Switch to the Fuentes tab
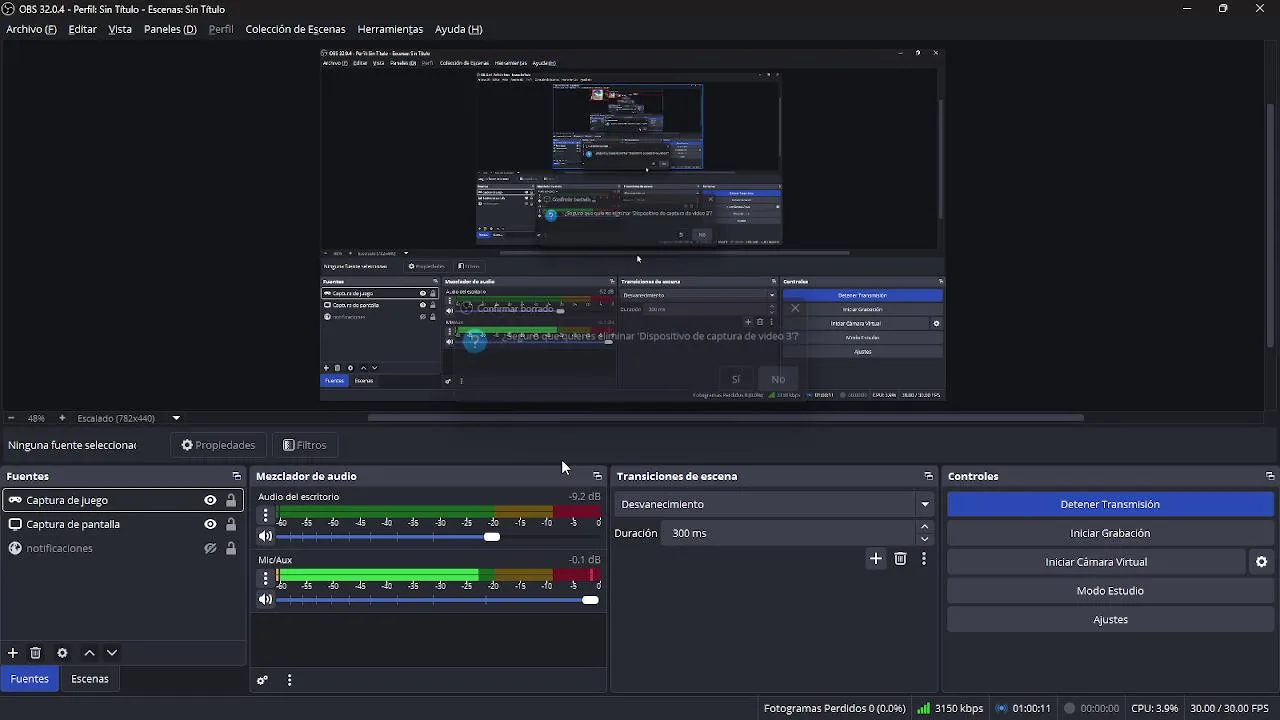Screen dimensions: 1280x720 (x=29, y=679)
